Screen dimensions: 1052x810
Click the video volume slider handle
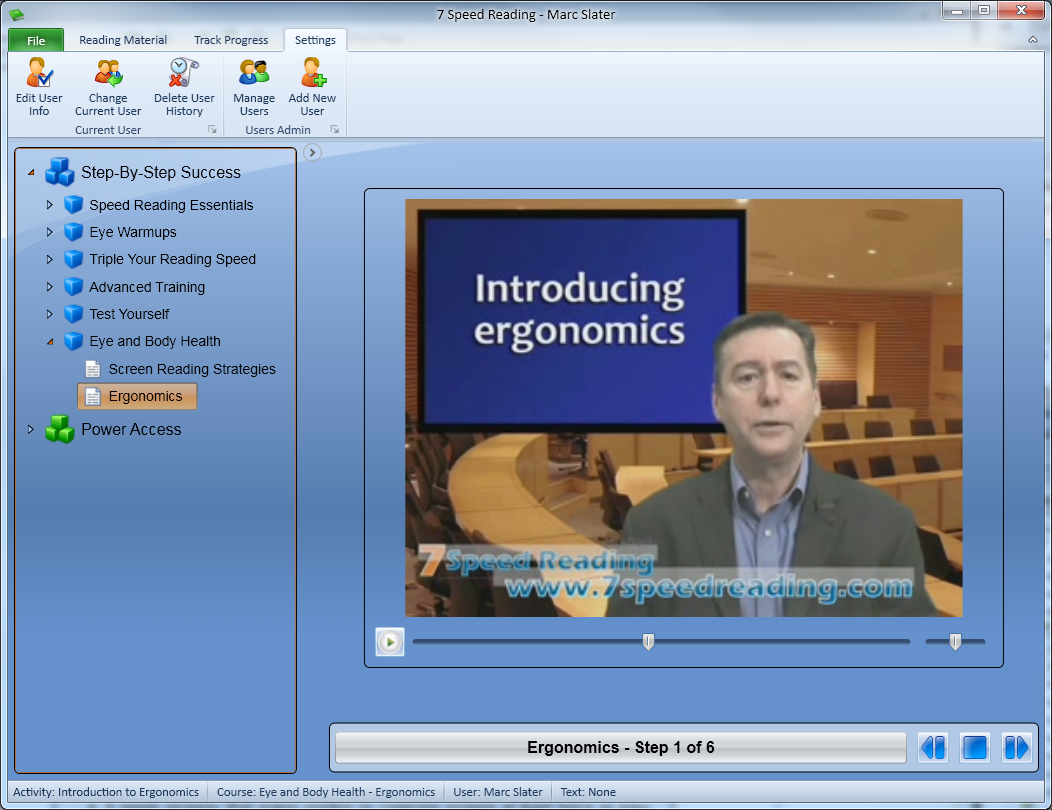tap(955, 642)
